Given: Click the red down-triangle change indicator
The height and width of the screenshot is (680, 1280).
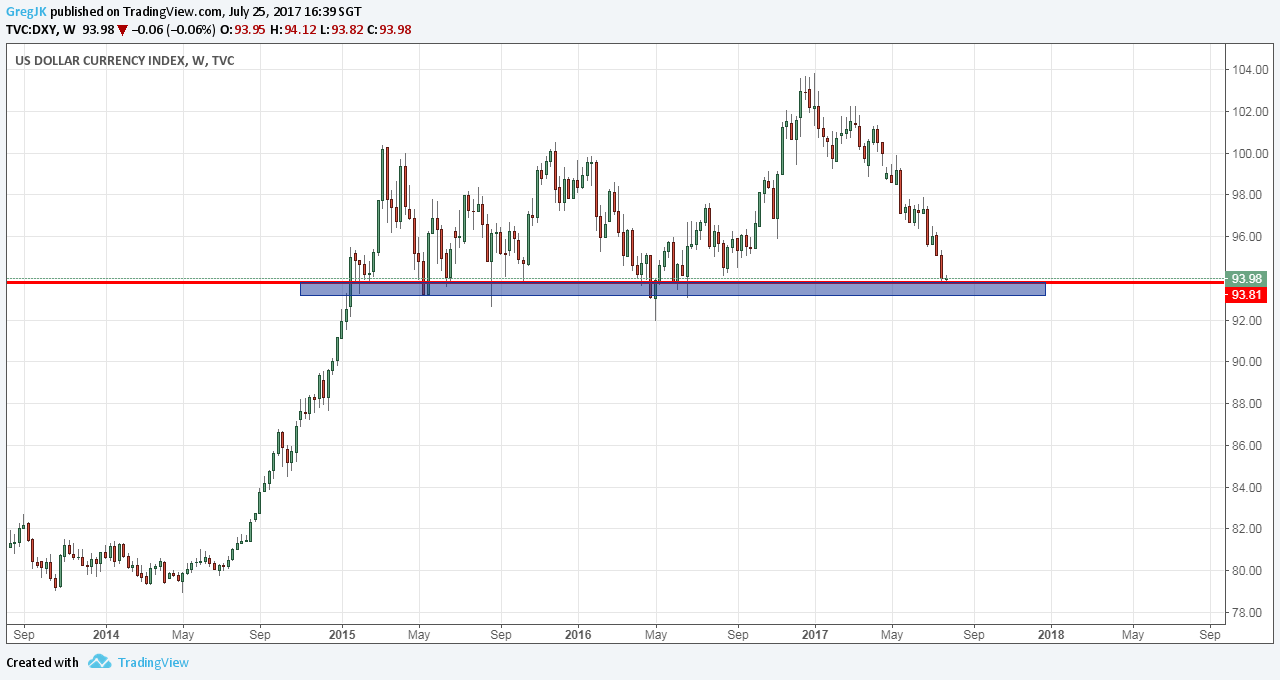Looking at the screenshot, I should [122, 30].
